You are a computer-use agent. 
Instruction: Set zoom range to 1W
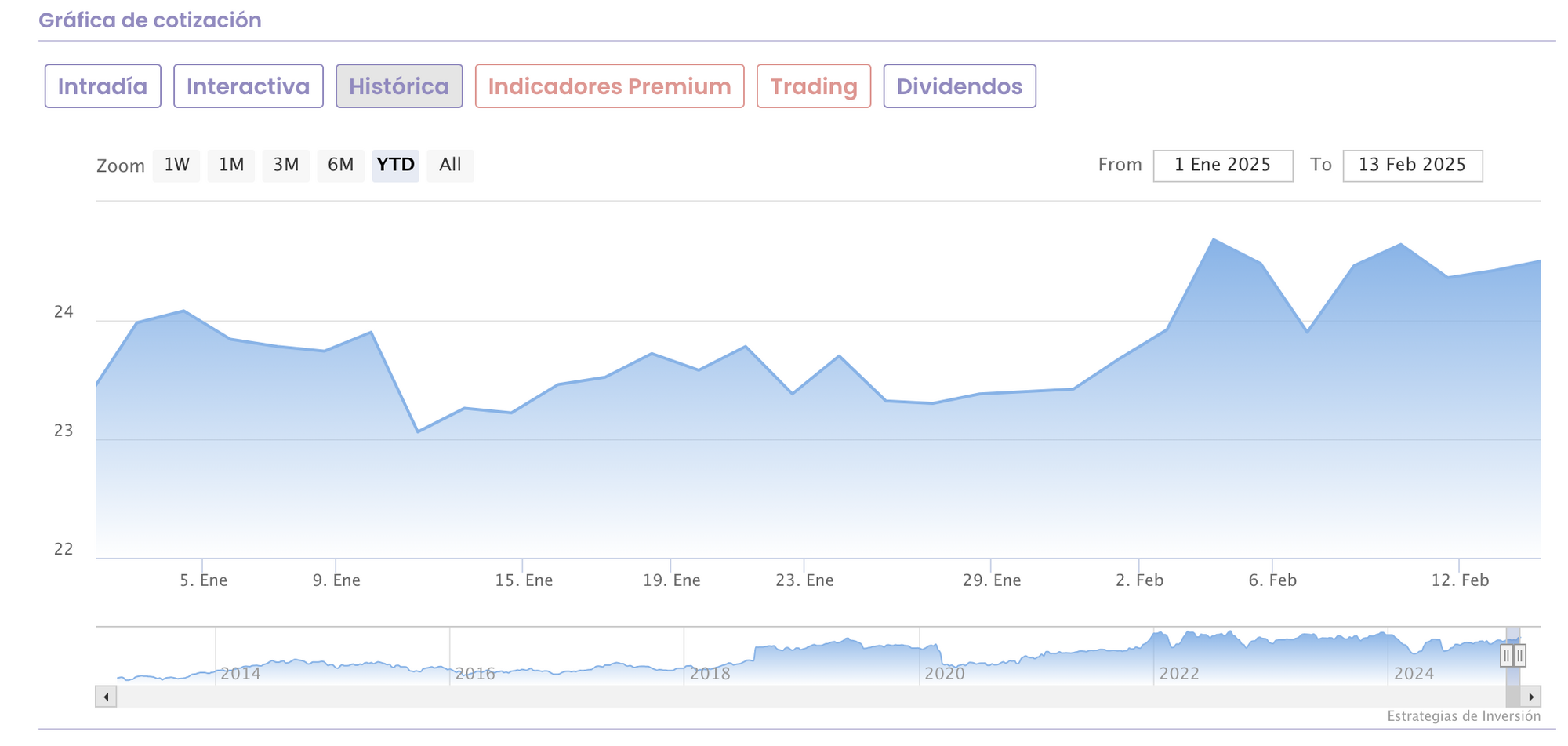click(176, 166)
